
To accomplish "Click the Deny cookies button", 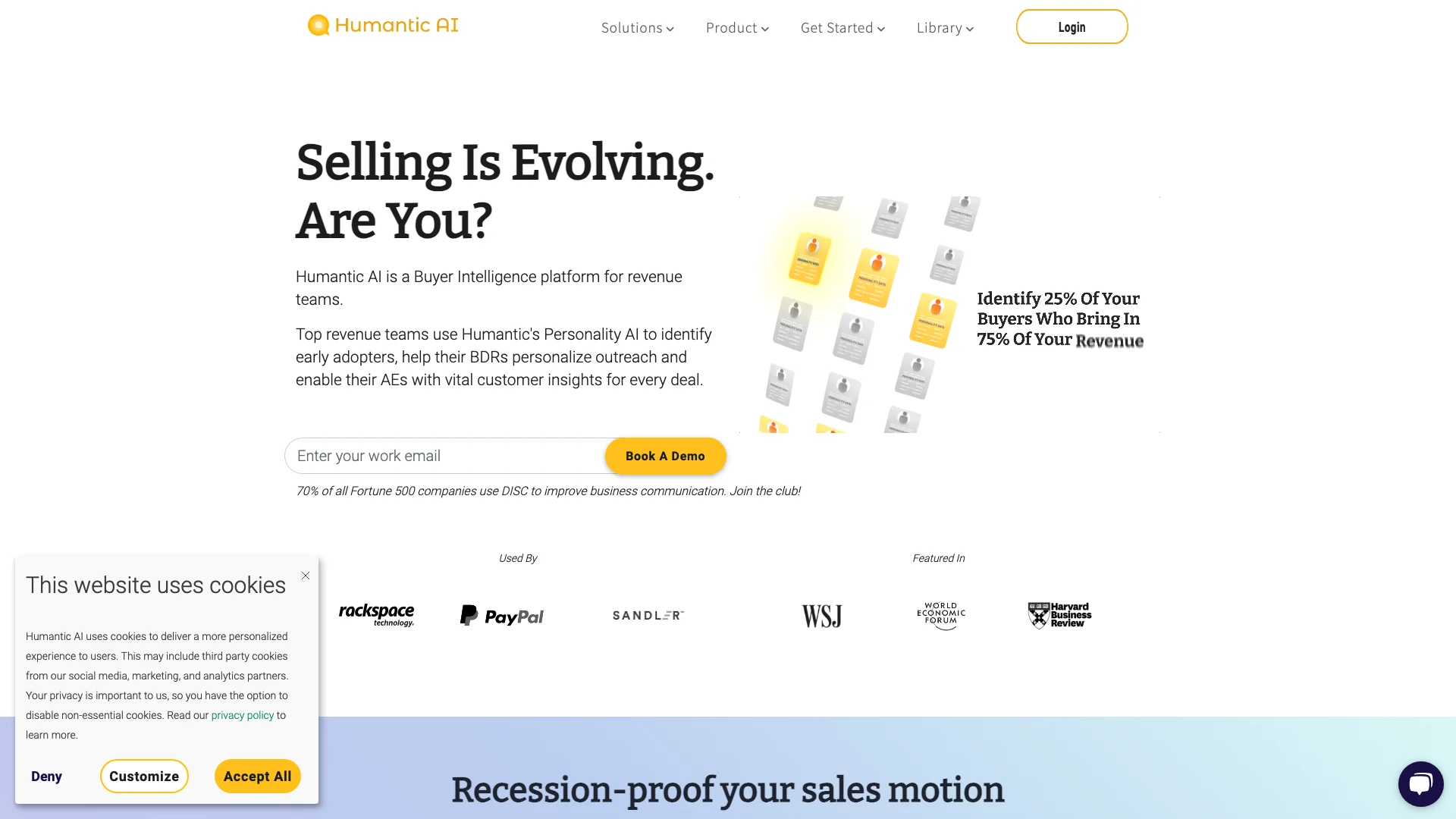I will point(47,776).
